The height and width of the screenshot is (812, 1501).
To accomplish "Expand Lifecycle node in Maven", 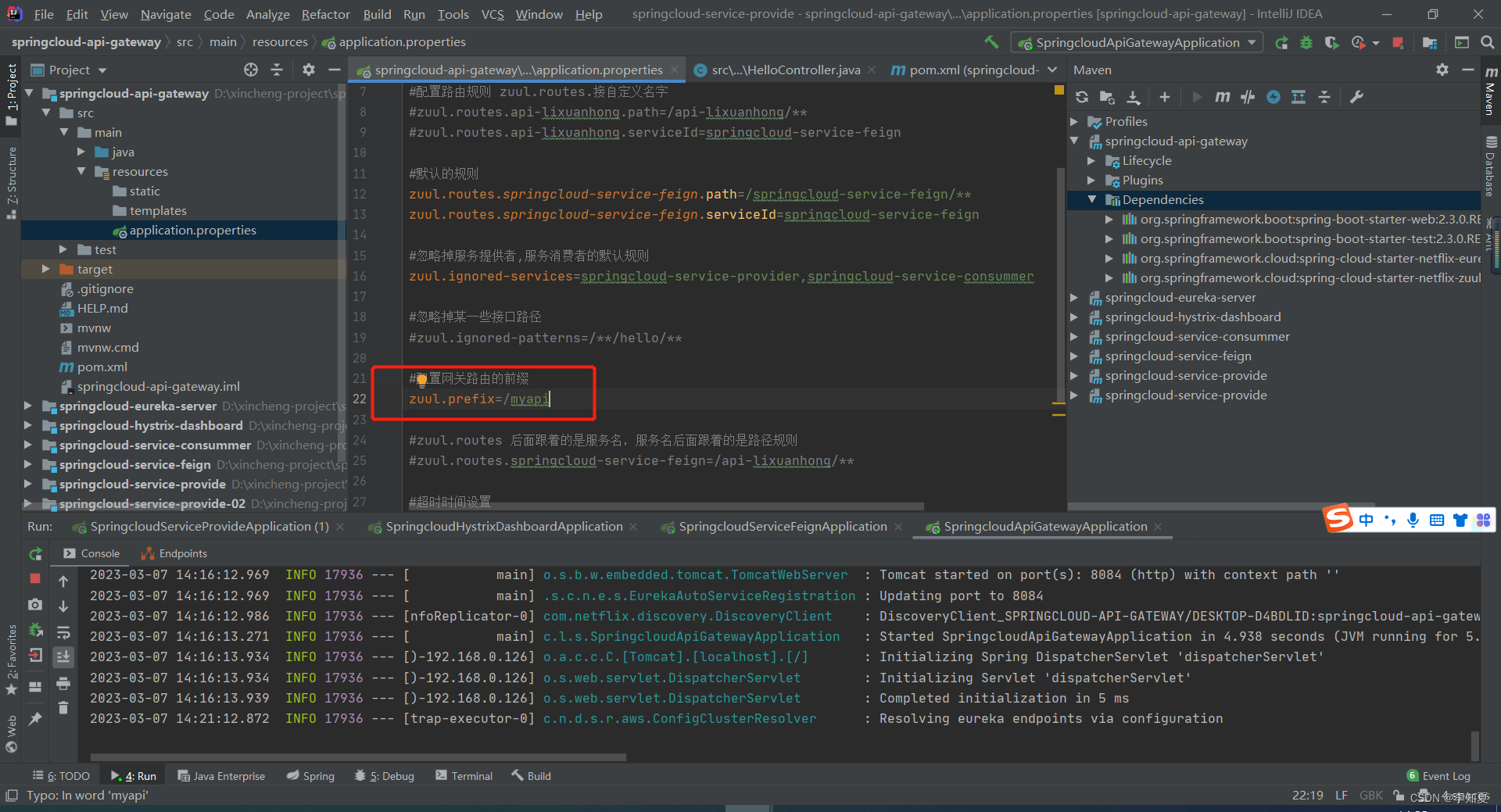I will (1091, 160).
